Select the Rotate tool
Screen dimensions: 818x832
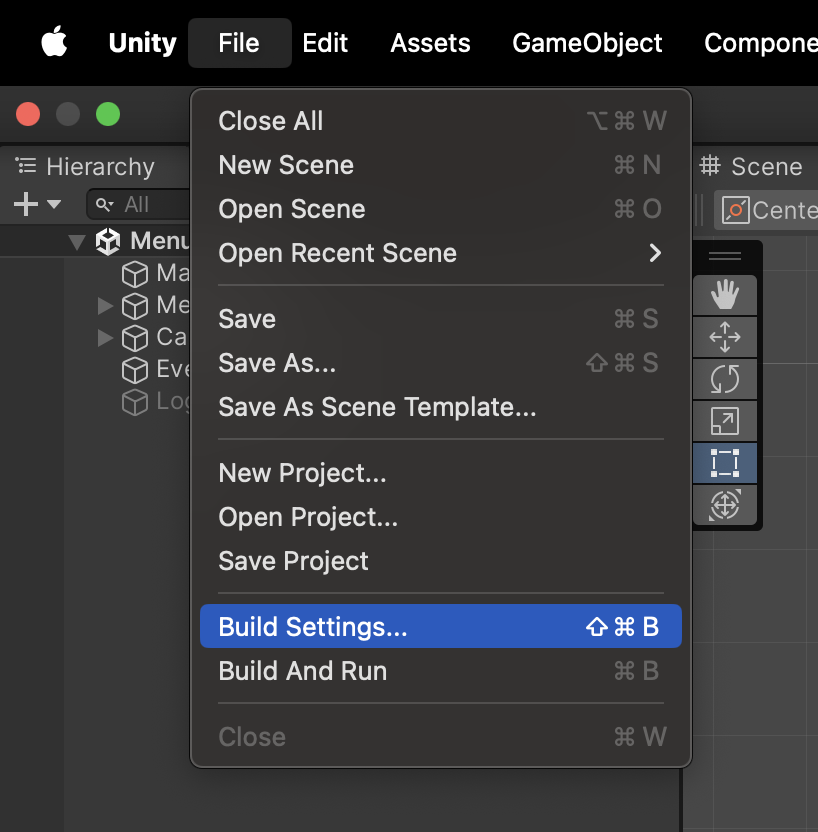(724, 379)
